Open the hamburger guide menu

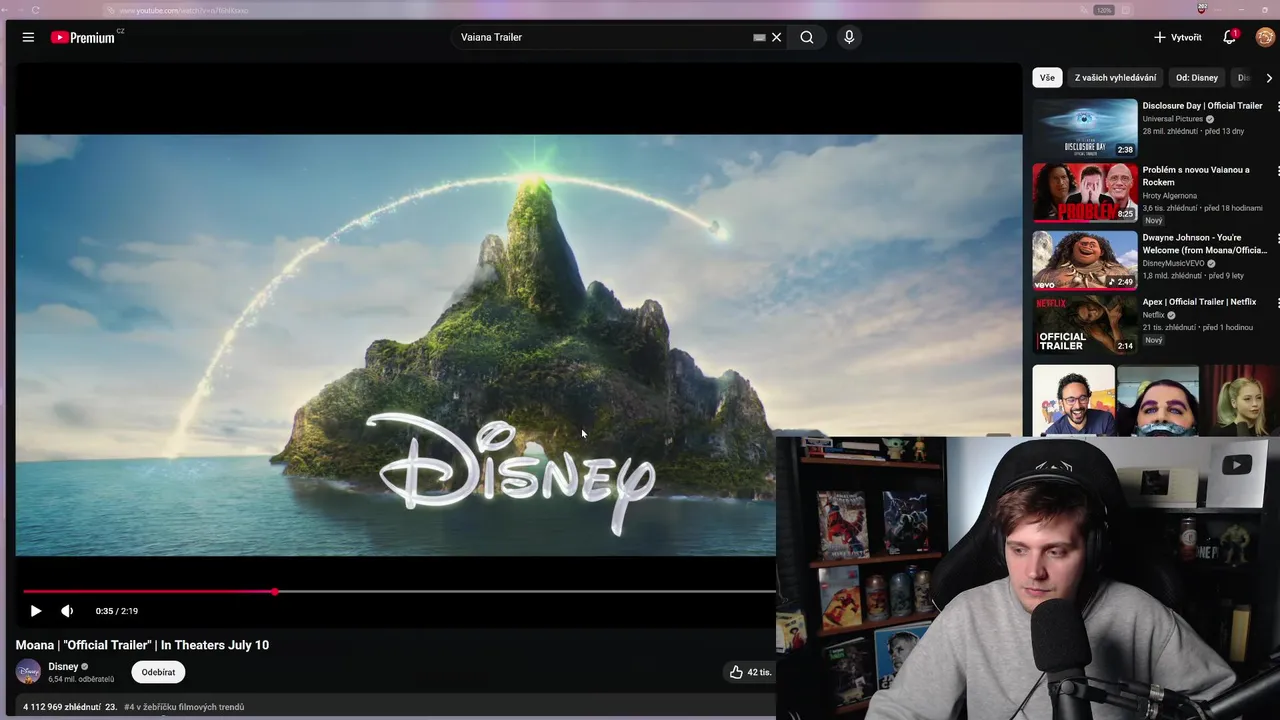(x=28, y=37)
